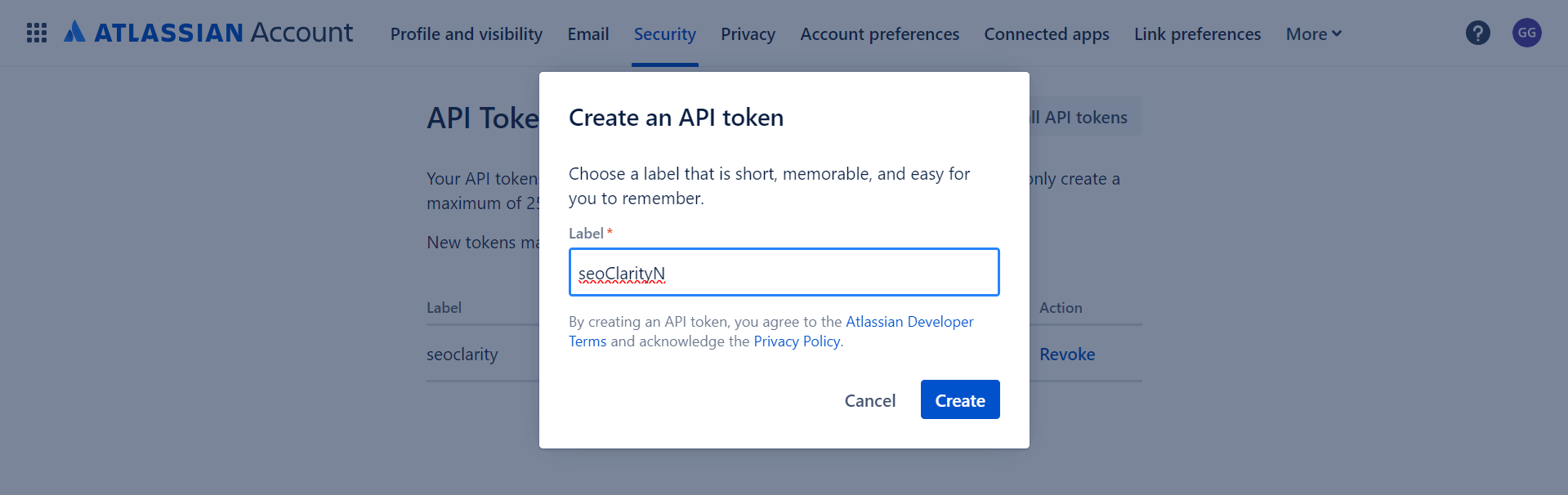Open the Connected apps tab
This screenshot has height=495, width=1568.
pos(1046,34)
